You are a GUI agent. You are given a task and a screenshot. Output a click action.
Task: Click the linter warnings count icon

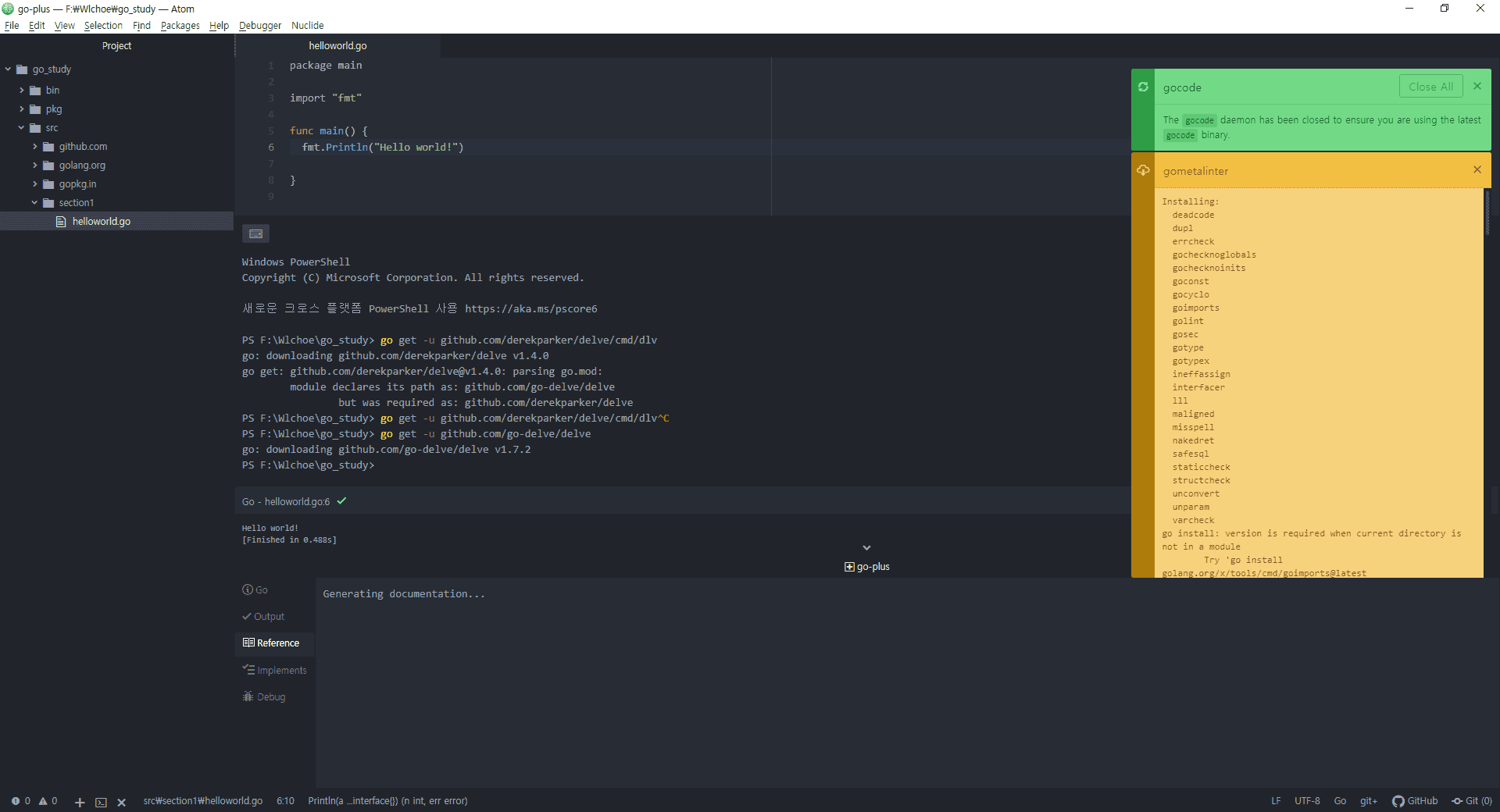click(x=43, y=801)
